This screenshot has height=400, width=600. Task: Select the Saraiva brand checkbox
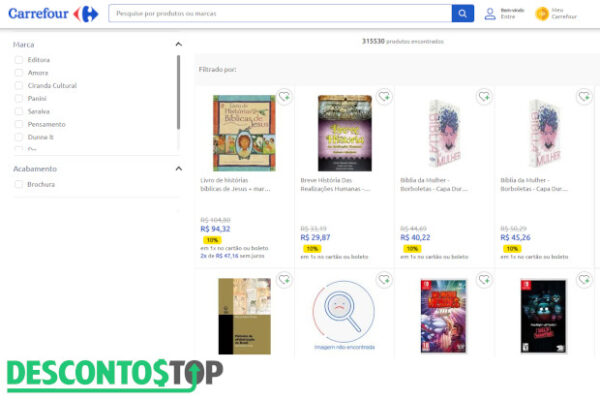[x=19, y=111]
